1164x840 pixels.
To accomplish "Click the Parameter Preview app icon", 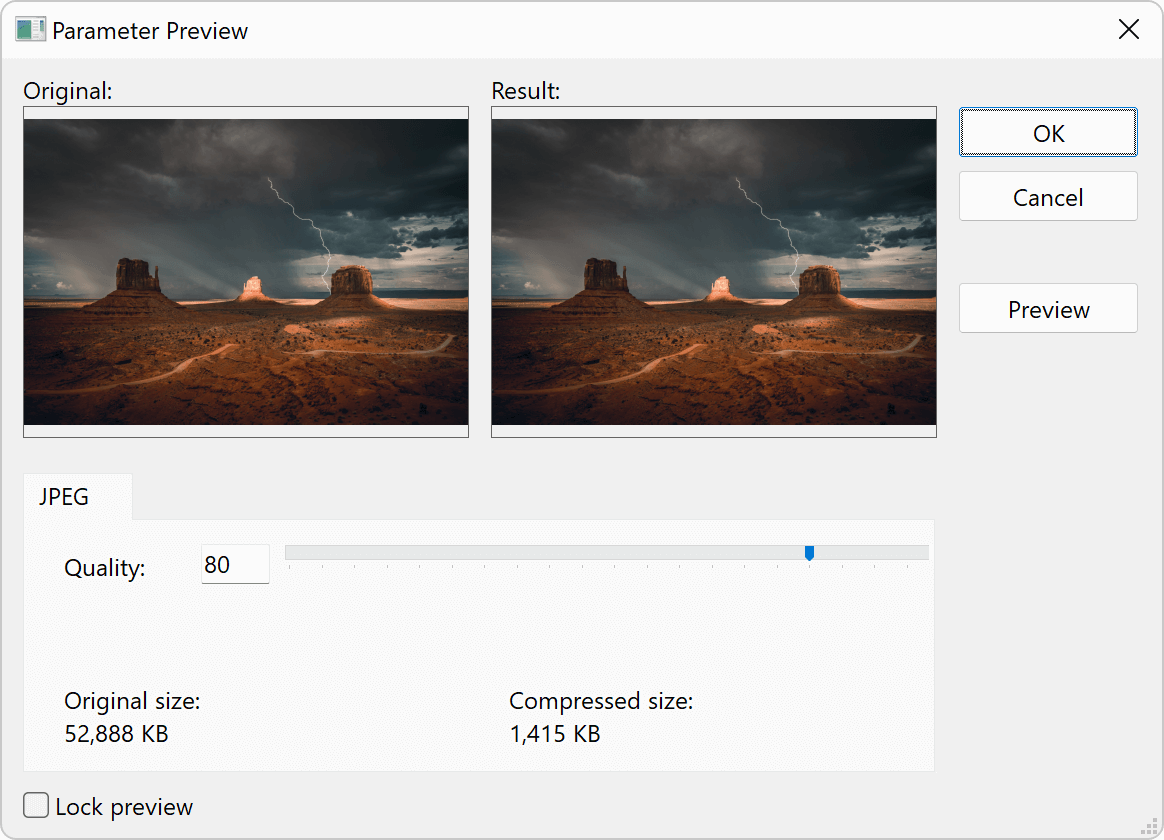I will tap(30, 30).
